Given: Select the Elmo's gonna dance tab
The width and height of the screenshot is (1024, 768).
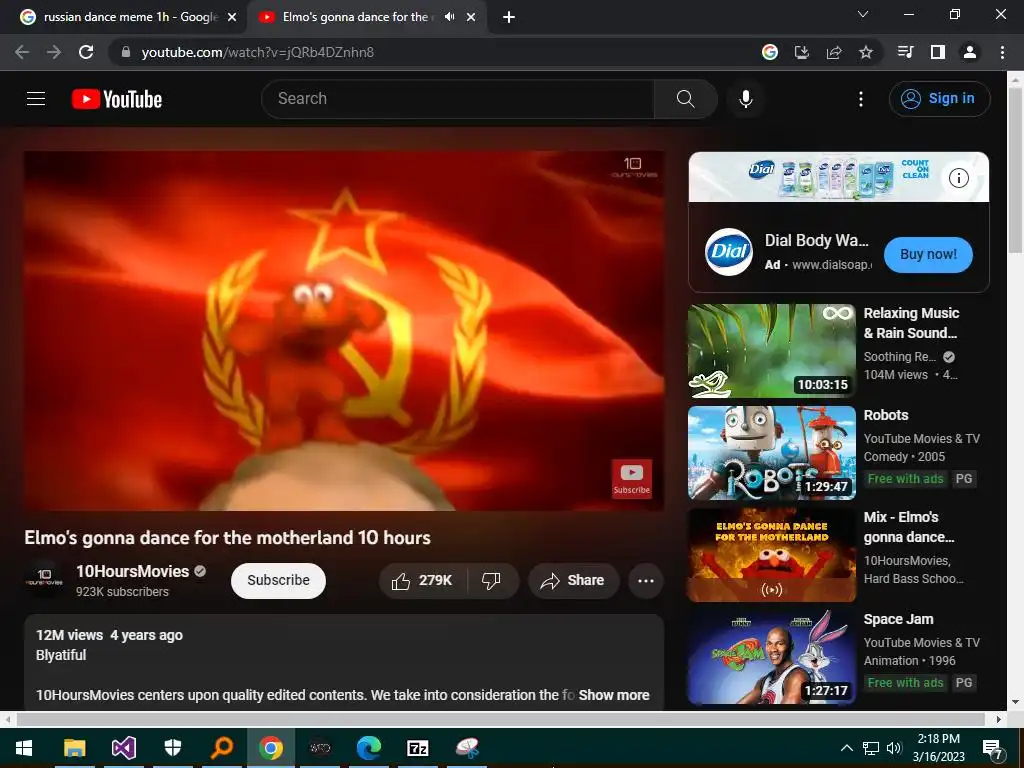Looking at the screenshot, I should click(x=356, y=17).
